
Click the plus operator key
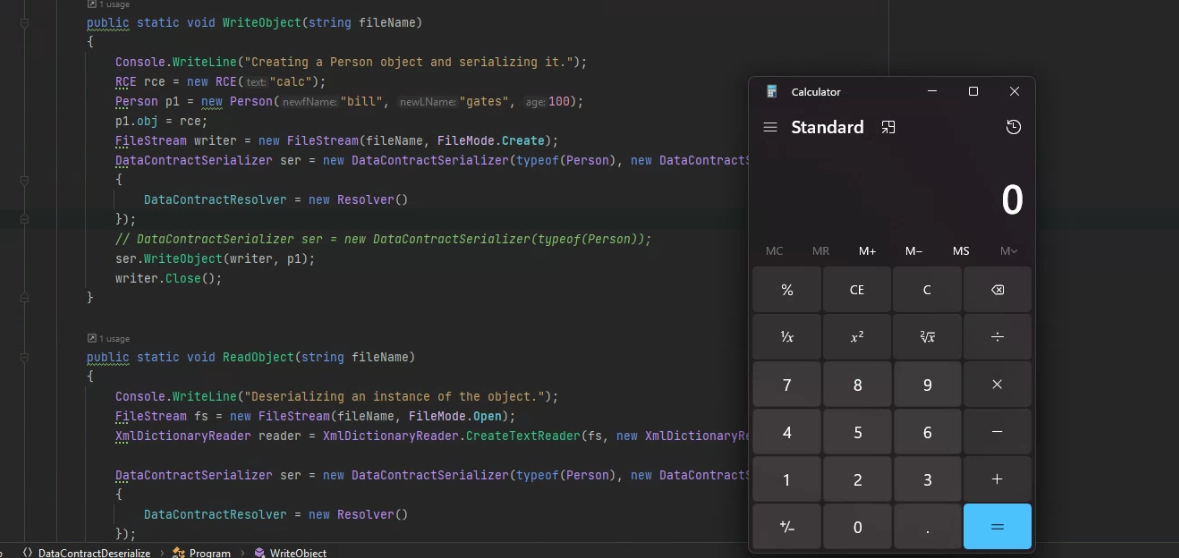(997, 479)
